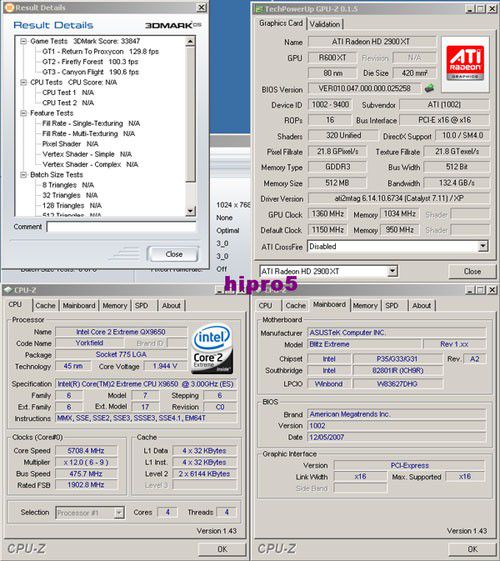Click the GPU Clock 1360 MHz value
The width and height of the screenshot is (500, 561).
[x=328, y=214]
